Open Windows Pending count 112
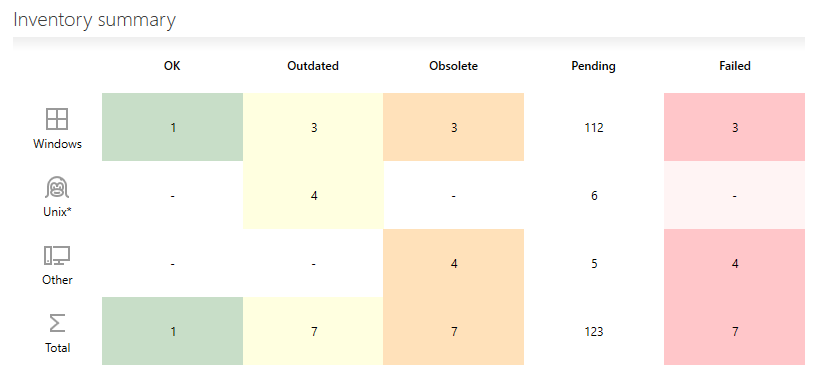This screenshot has width=823, height=381. (x=594, y=128)
